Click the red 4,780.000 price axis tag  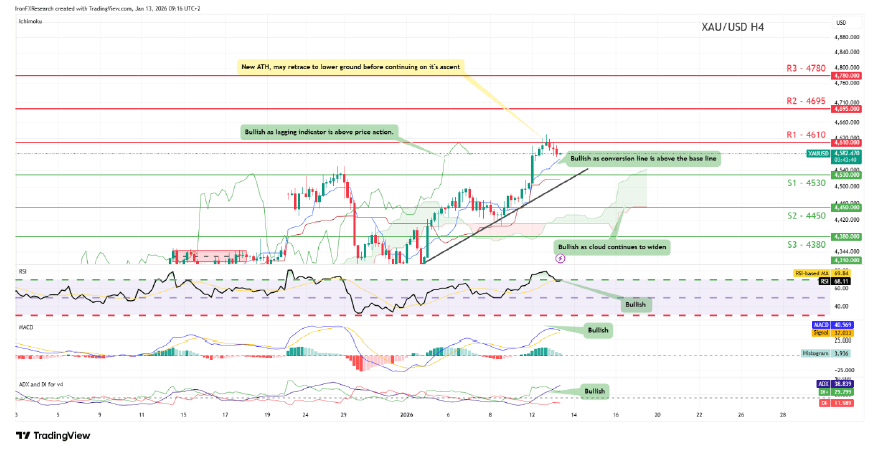click(x=846, y=75)
